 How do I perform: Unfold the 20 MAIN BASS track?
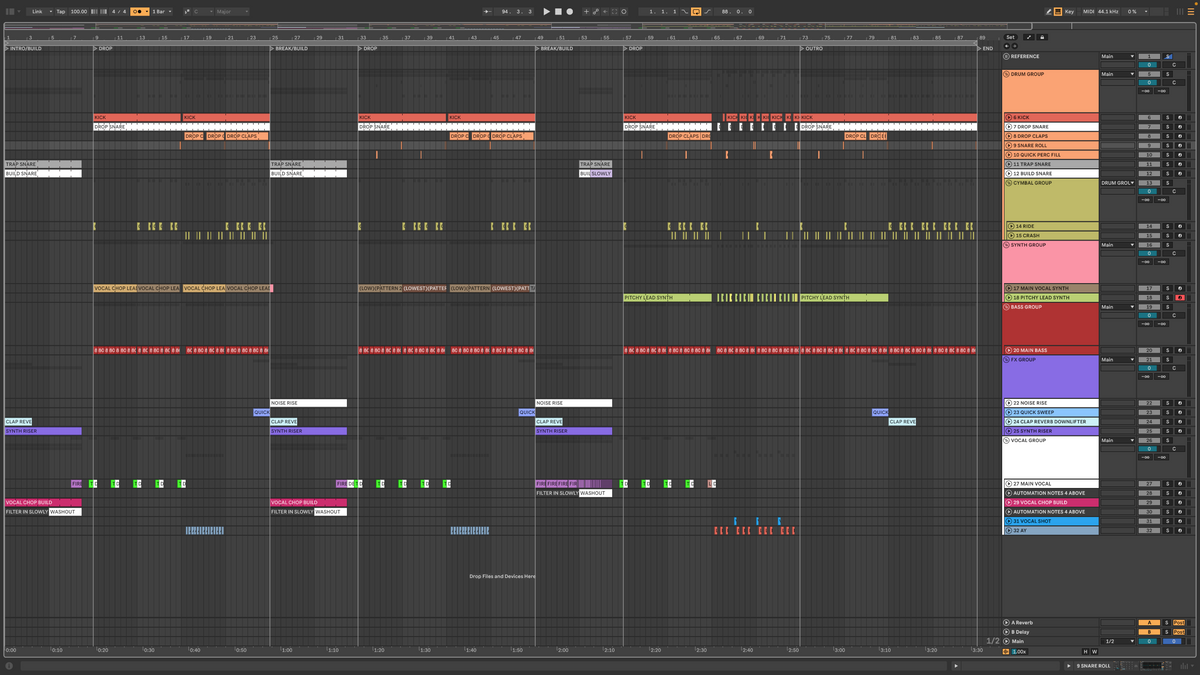pos(1010,350)
